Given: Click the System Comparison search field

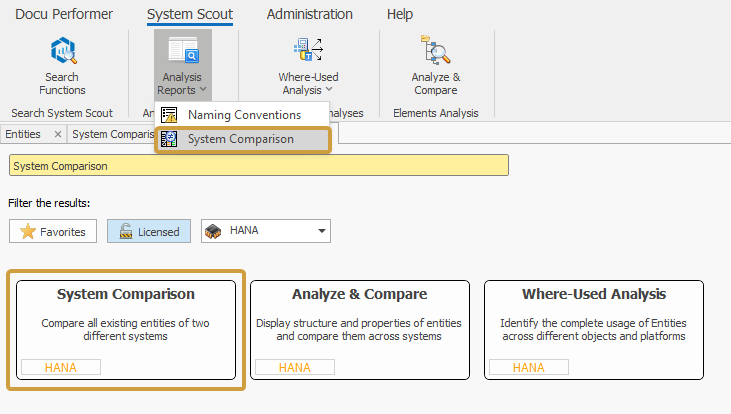Looking at the screenshot, I should 258,165.
